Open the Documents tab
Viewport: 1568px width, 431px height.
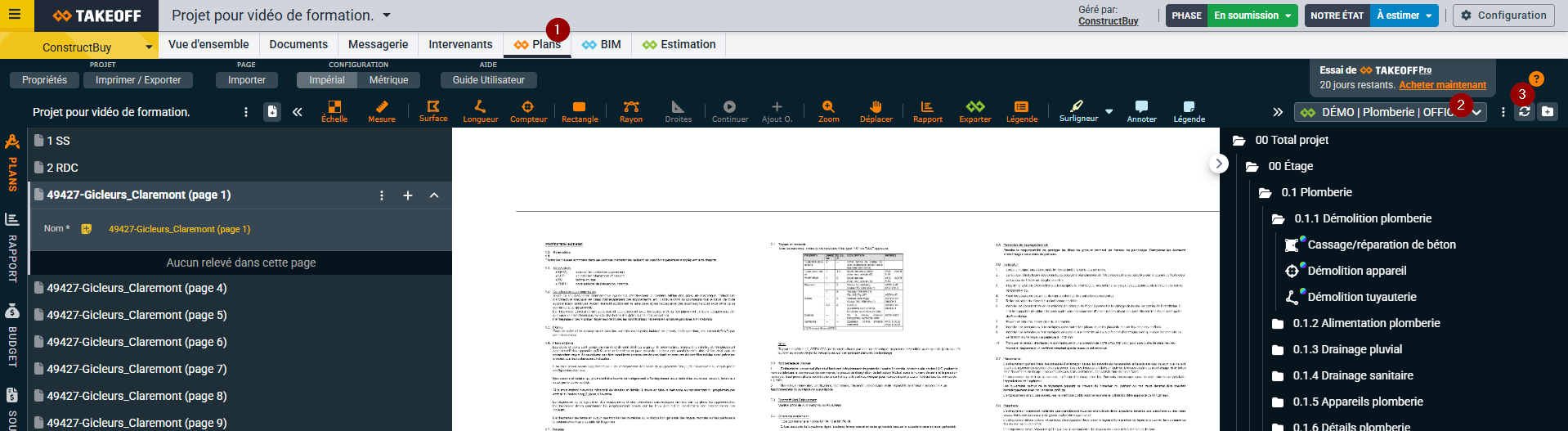(x=298, y=44)
